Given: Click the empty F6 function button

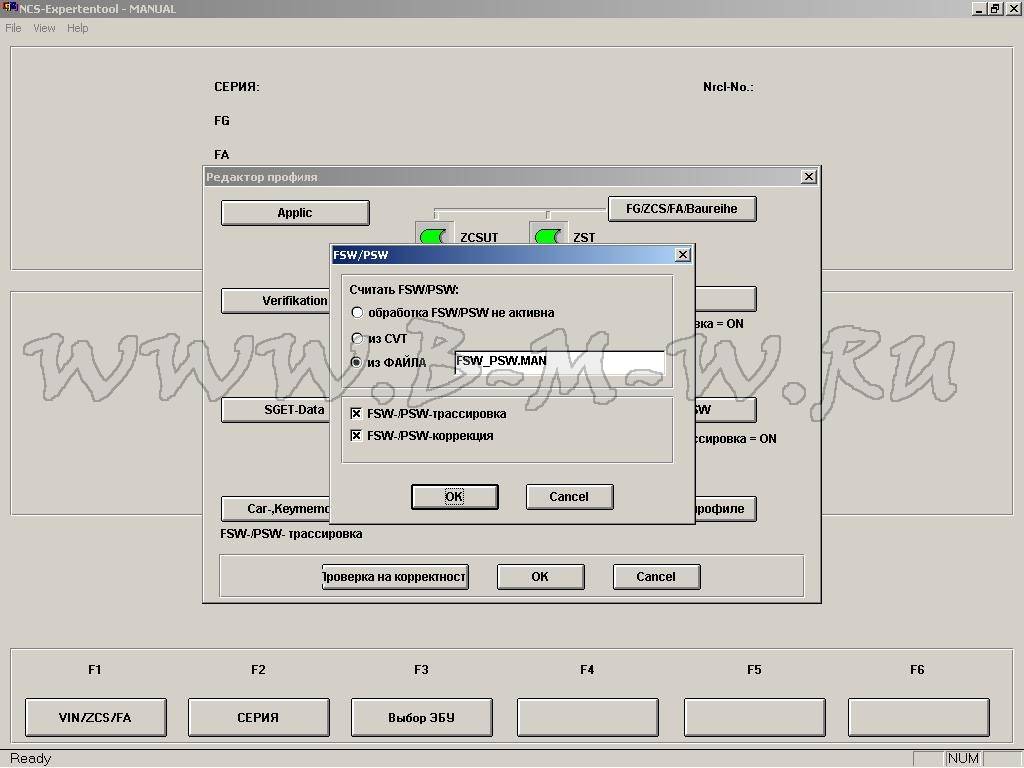Looking at the screenshot, I should coord(918,717).
